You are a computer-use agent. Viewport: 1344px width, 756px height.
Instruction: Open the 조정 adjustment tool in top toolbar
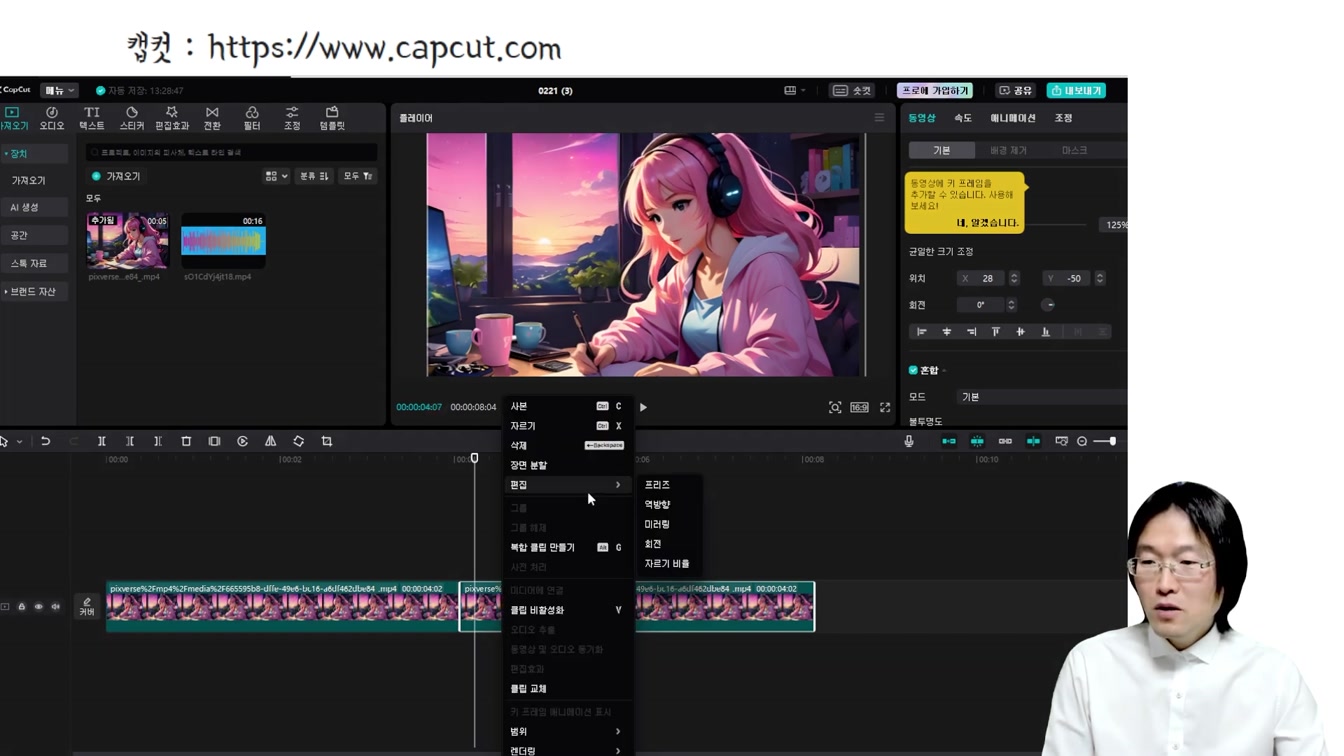tap(292, 118)
